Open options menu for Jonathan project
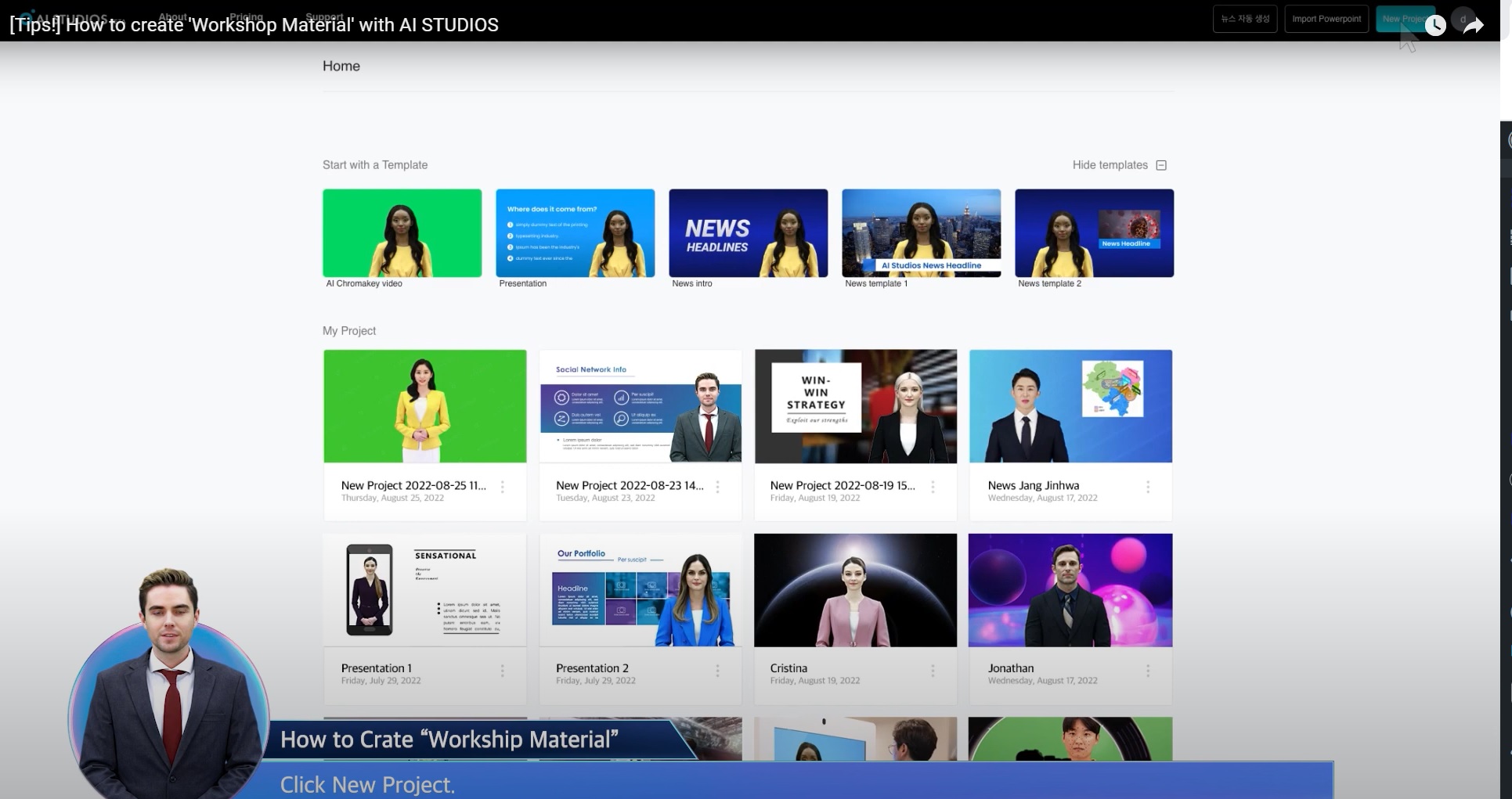 click(x=1148, y=671)
